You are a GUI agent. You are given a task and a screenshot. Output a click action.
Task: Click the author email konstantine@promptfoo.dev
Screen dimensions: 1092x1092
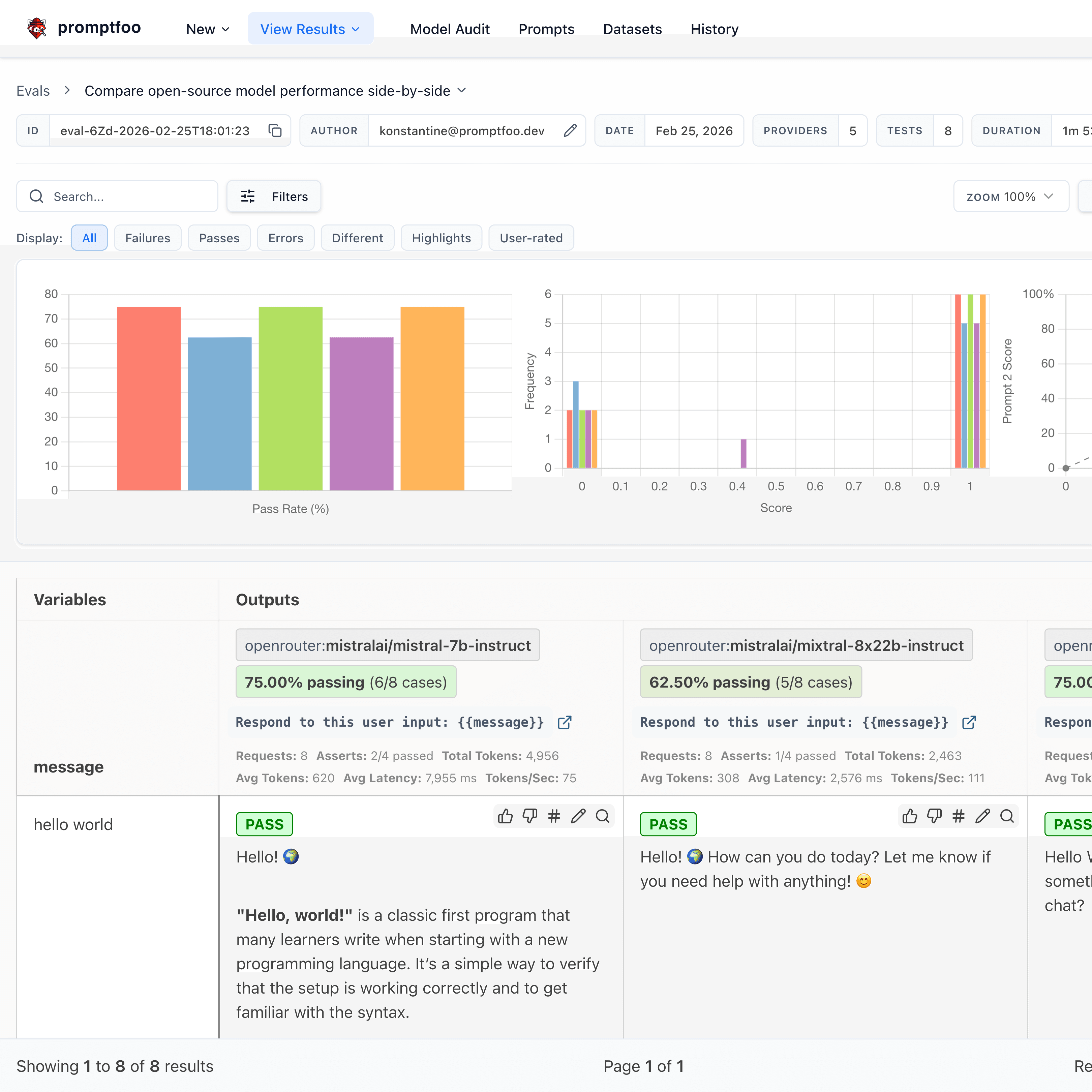pyautogui.click(x=462, y=130)
